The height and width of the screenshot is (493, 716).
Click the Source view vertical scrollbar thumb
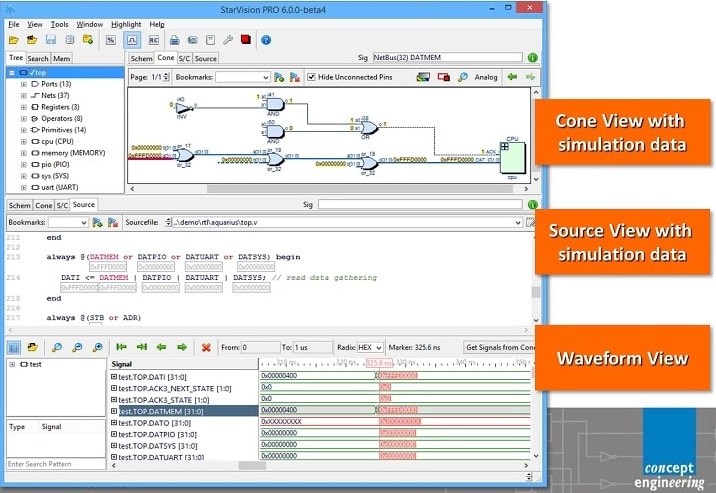point(536,292)
